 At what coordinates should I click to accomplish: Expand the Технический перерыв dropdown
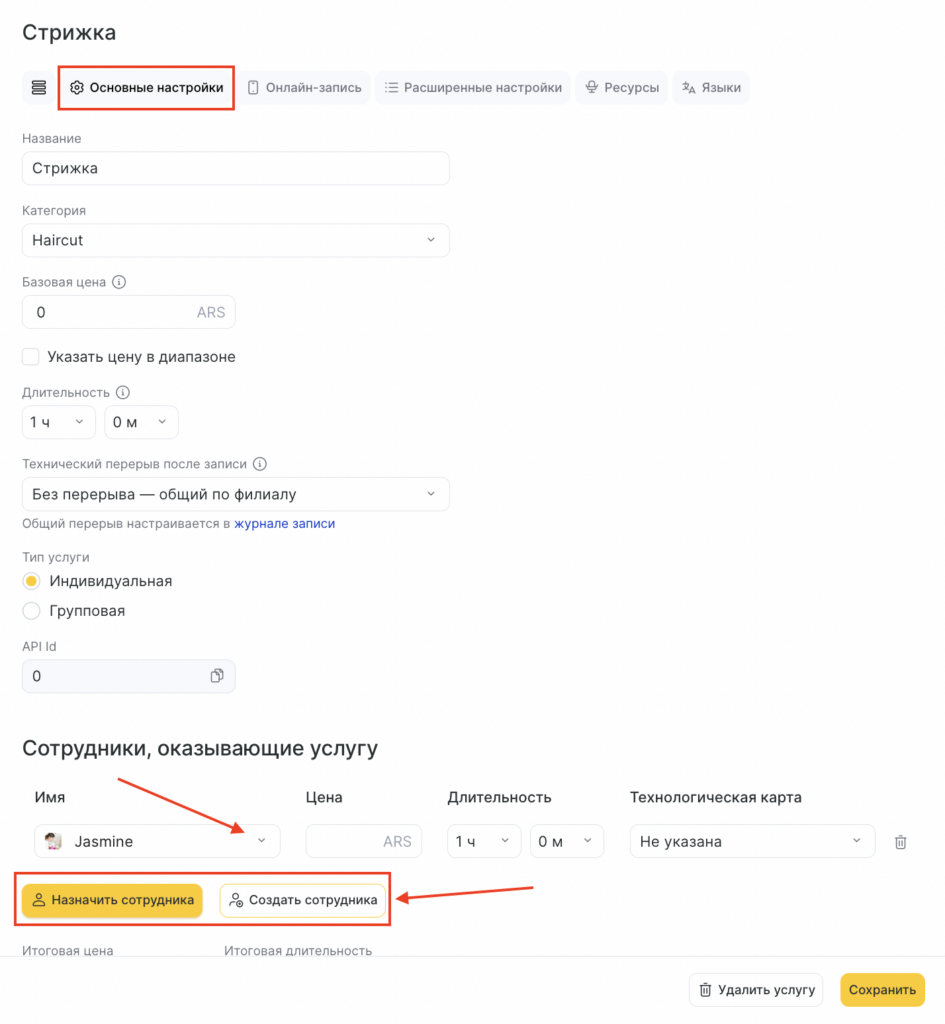(x=235, y=494)
